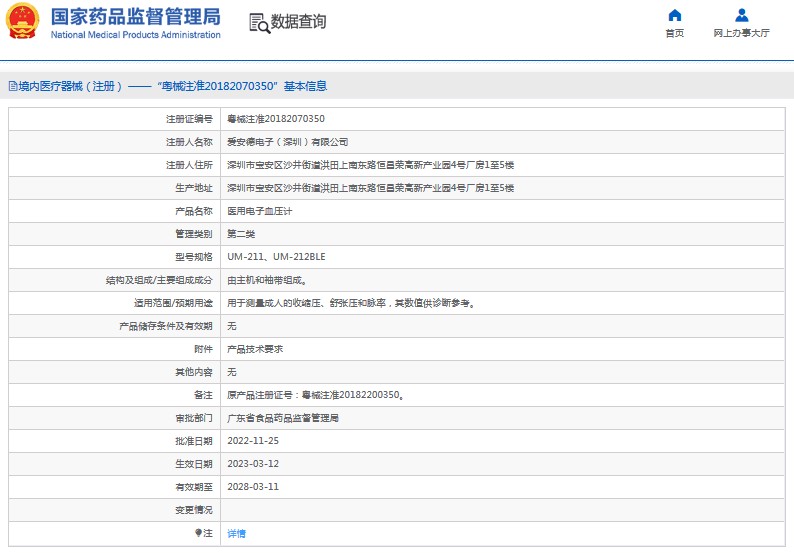Screen dimensions: 794x553
Task: Click 由主机和袖带组成 structure value
Action: point(267,280)
